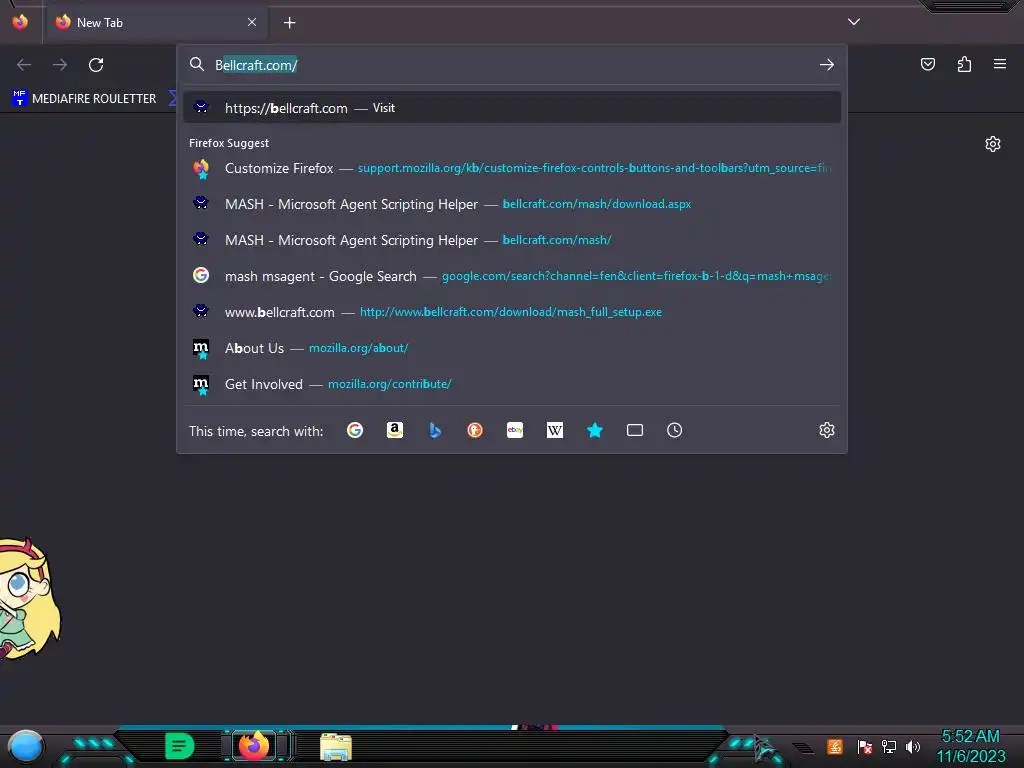Visit https://bellcraft.com suggestion
The image size is (1024, 768).
[512, 108]
